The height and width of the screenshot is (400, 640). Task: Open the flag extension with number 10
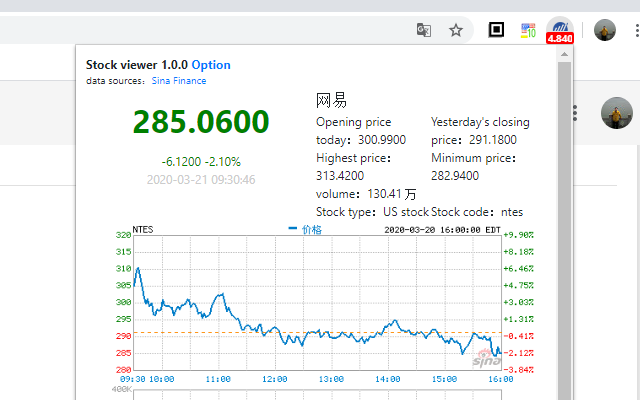tap(528, 30)
